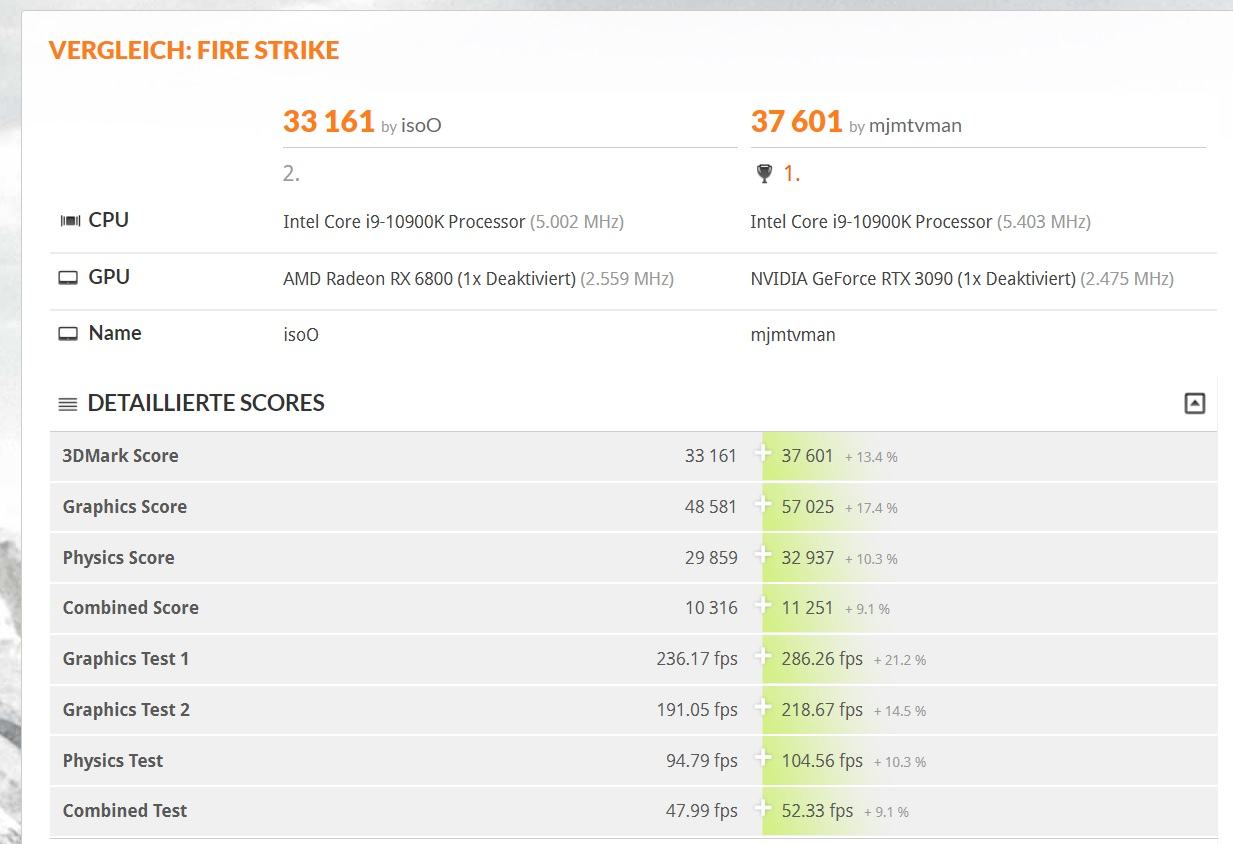The width and height of the screenshot is (1233, 844).
Task: Click plus icon in Graphics Test 2 row
Action: pos(763,707)
